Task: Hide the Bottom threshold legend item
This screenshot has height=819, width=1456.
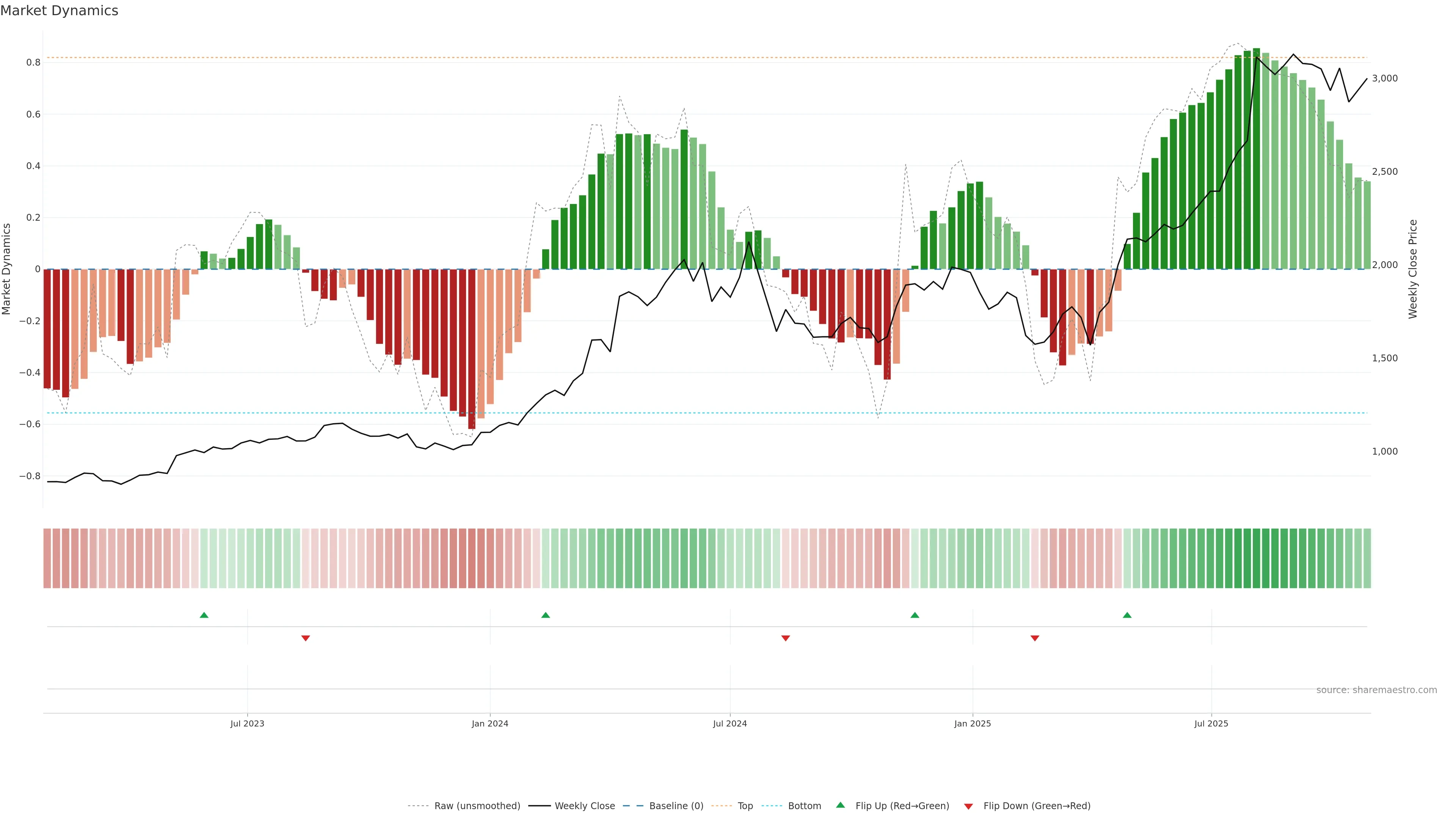Action: [804, 806]
